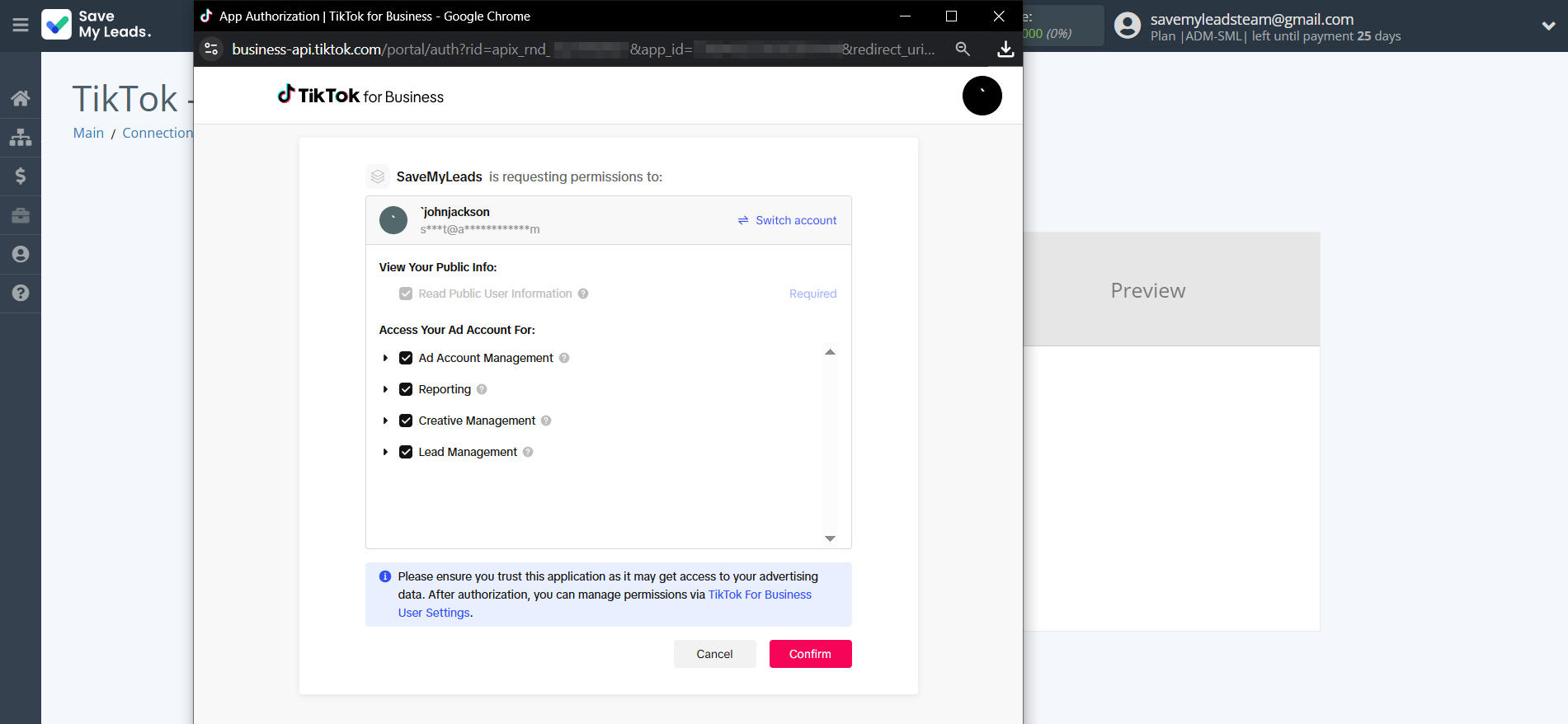This screenshot has height=724, width=1568.
Task: Click the download icon in Chrome address bar
Action: click(x=1005, y=49)
